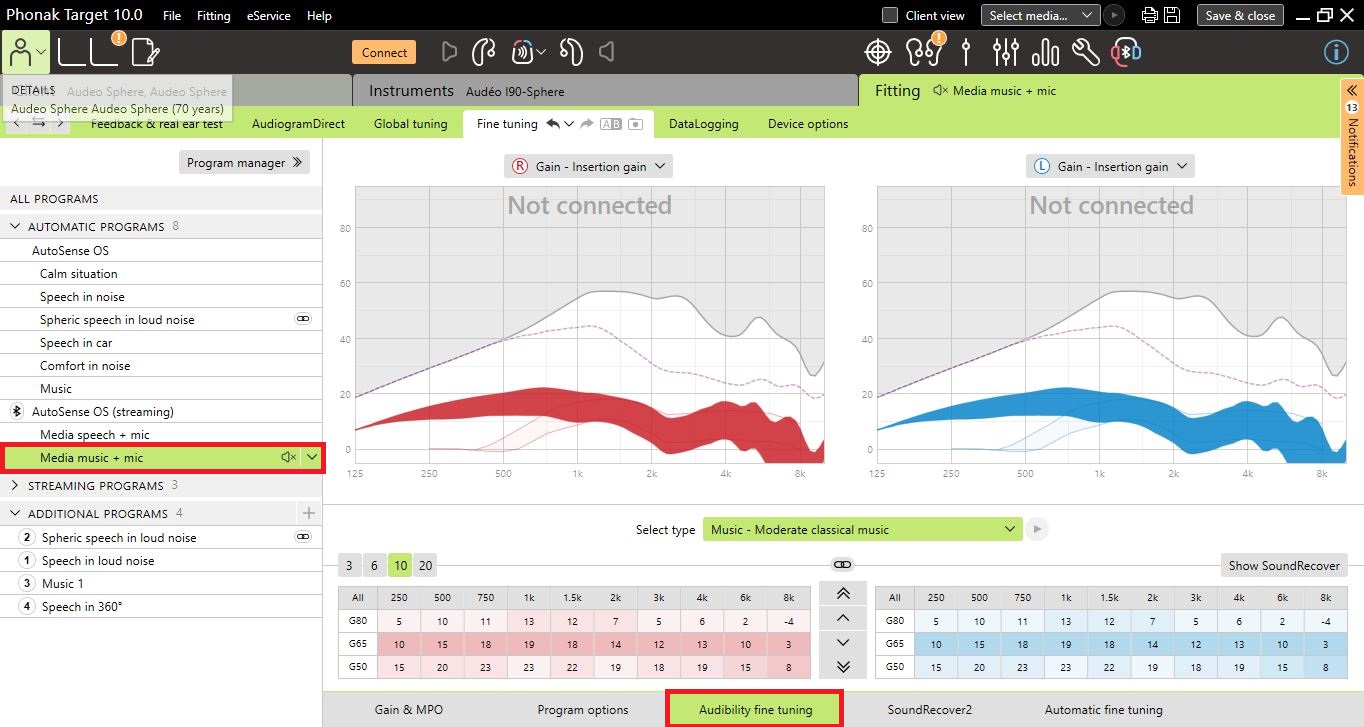Open the Program manager

[244, 162]
